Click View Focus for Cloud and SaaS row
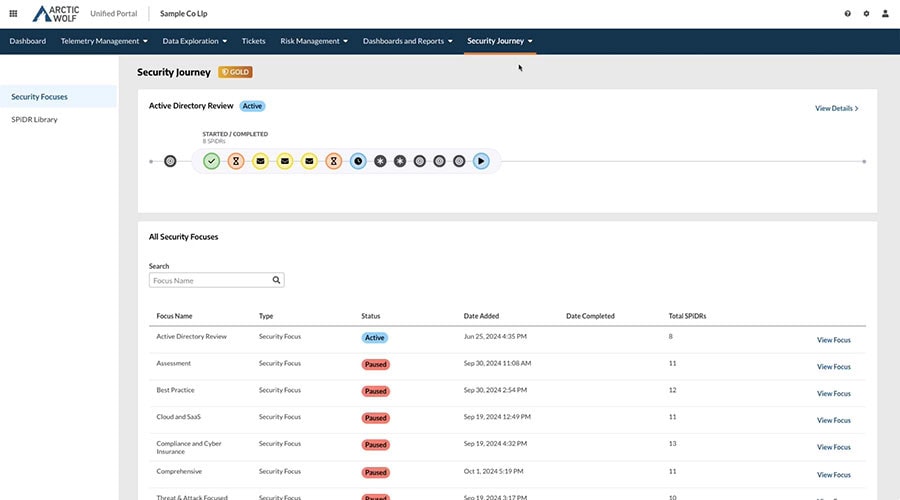 pyautogui.click(x=833, y=420)
